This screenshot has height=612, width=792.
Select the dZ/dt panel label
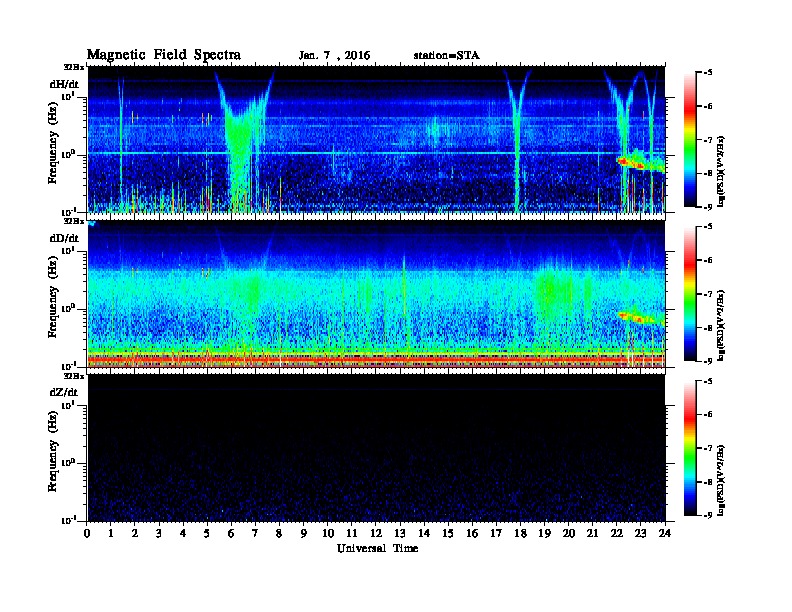64,392
